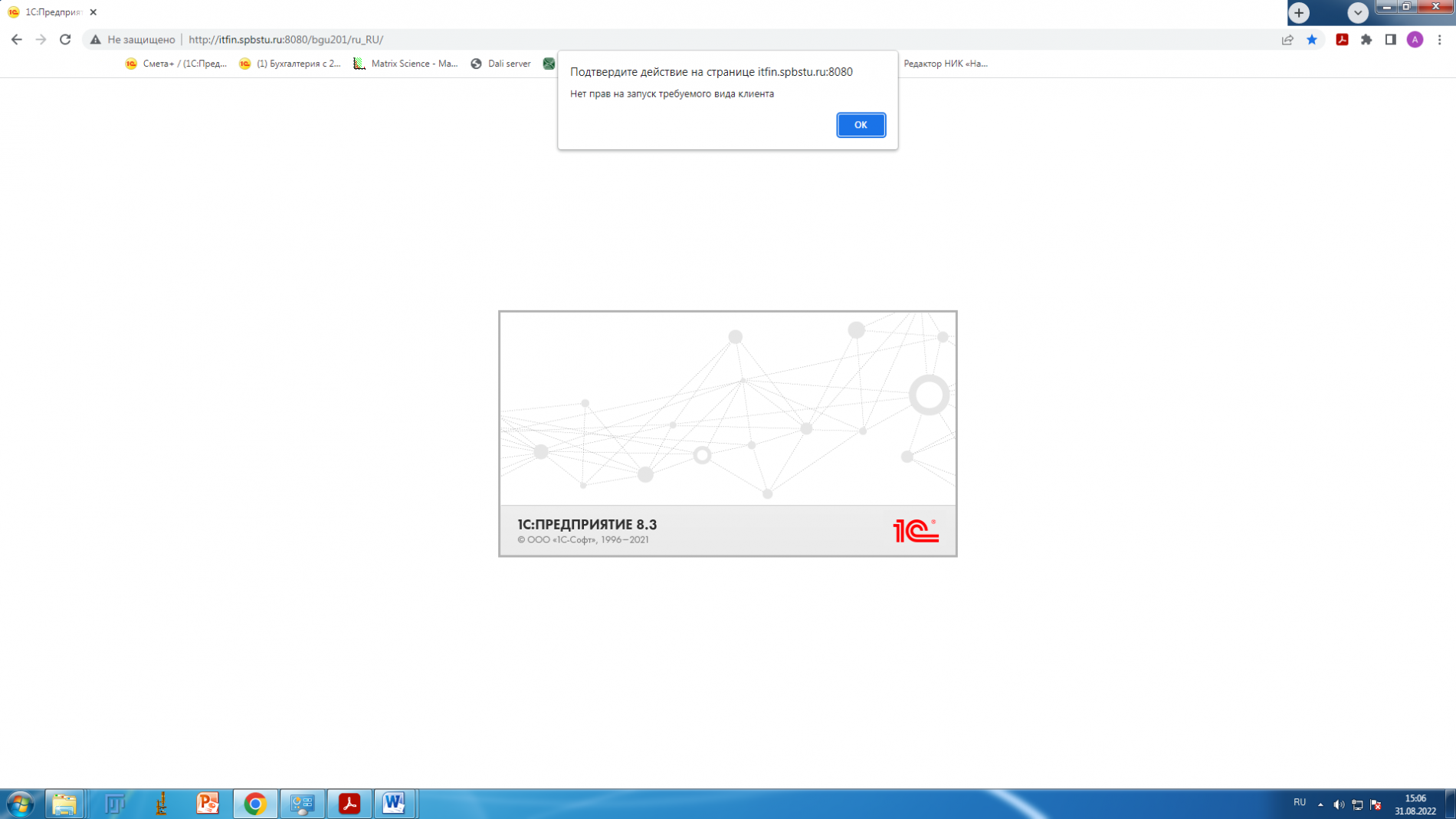Expand the tab search dropdown
The width and height of the screenshot is (1456, 819).
coord(1358,12)
